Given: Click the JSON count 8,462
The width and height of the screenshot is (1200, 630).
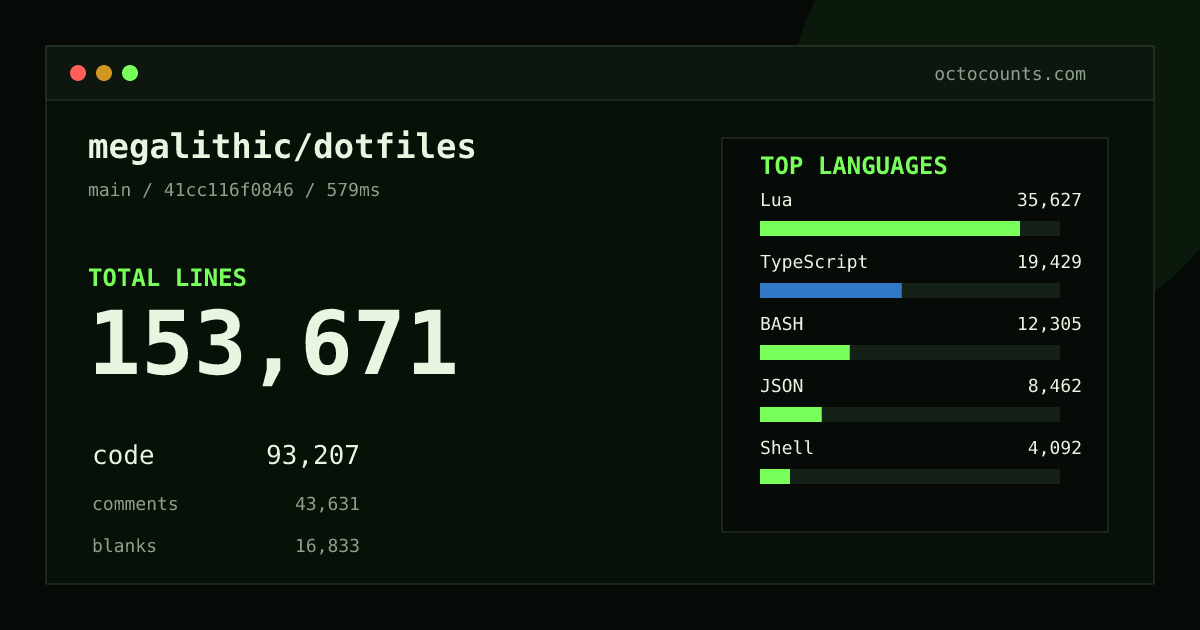Looking at the screenshot, I should (1055, 386).
